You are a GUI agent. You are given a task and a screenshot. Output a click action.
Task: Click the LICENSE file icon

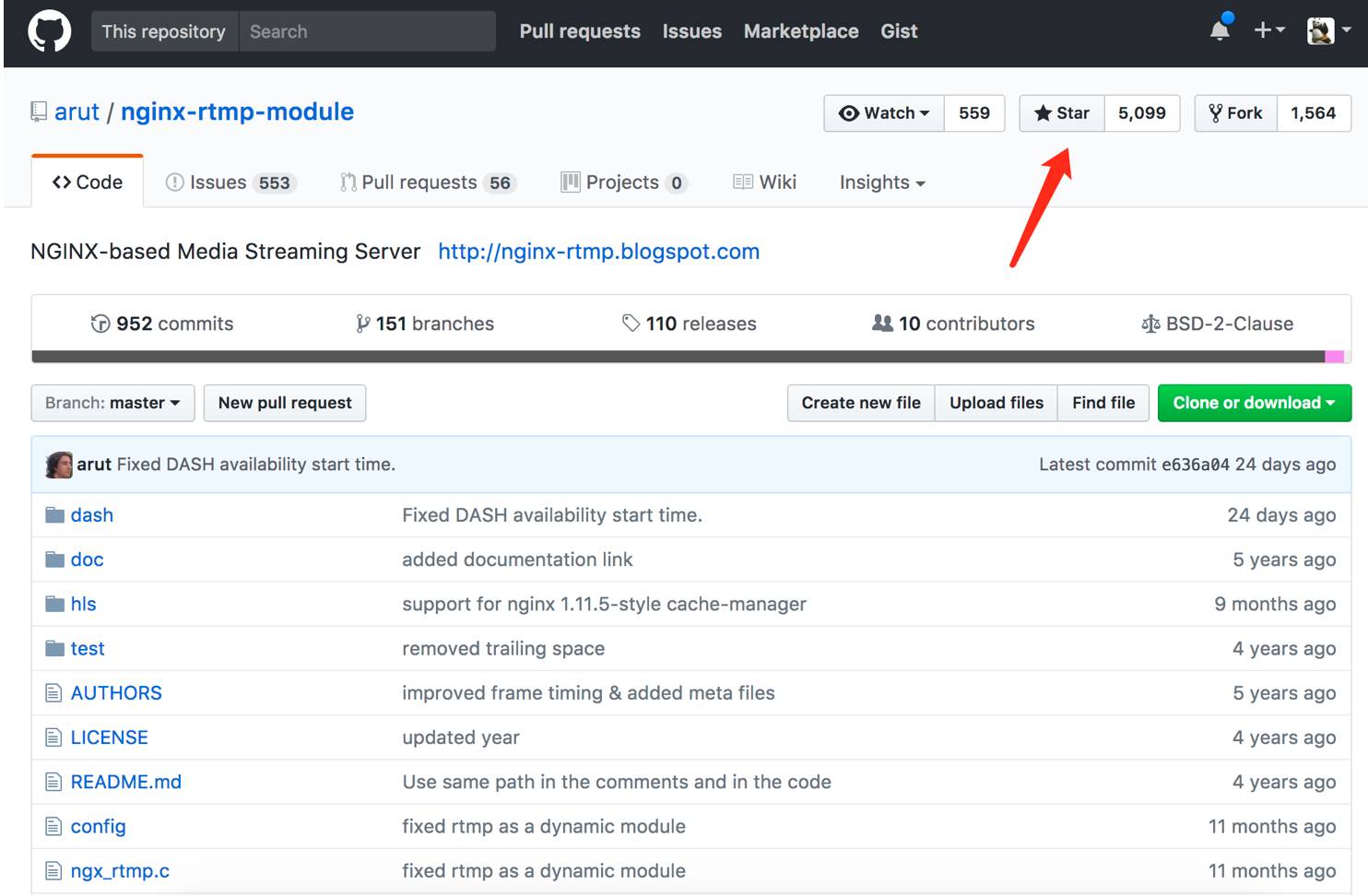click(53, 737)
